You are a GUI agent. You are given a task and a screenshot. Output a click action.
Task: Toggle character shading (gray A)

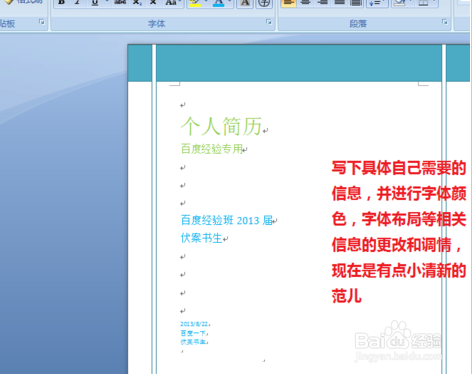click(x=245, y=3)
